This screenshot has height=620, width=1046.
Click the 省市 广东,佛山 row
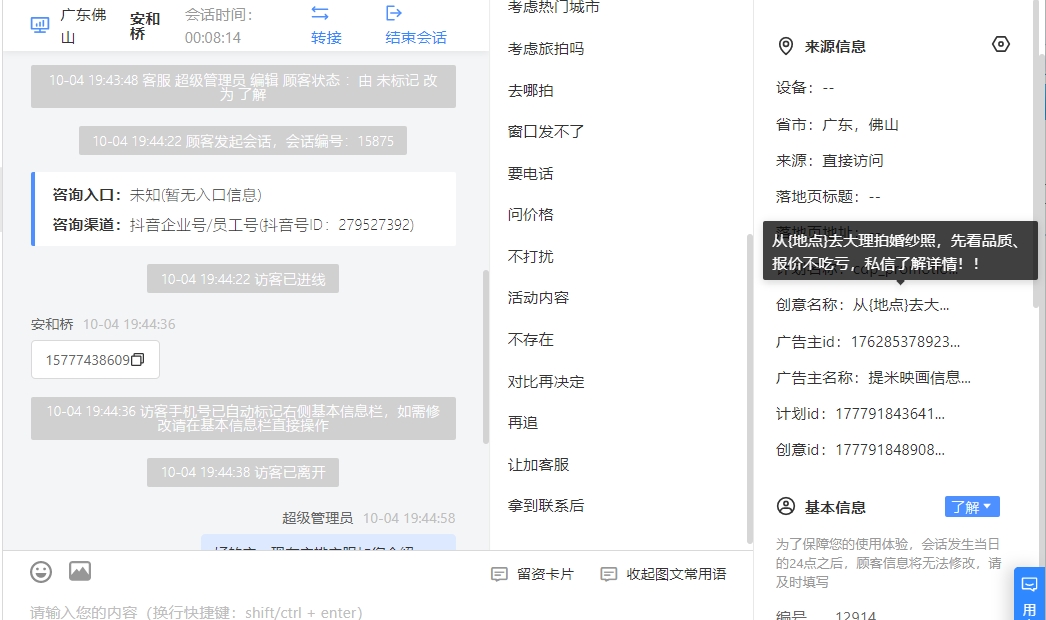(837, 125)
